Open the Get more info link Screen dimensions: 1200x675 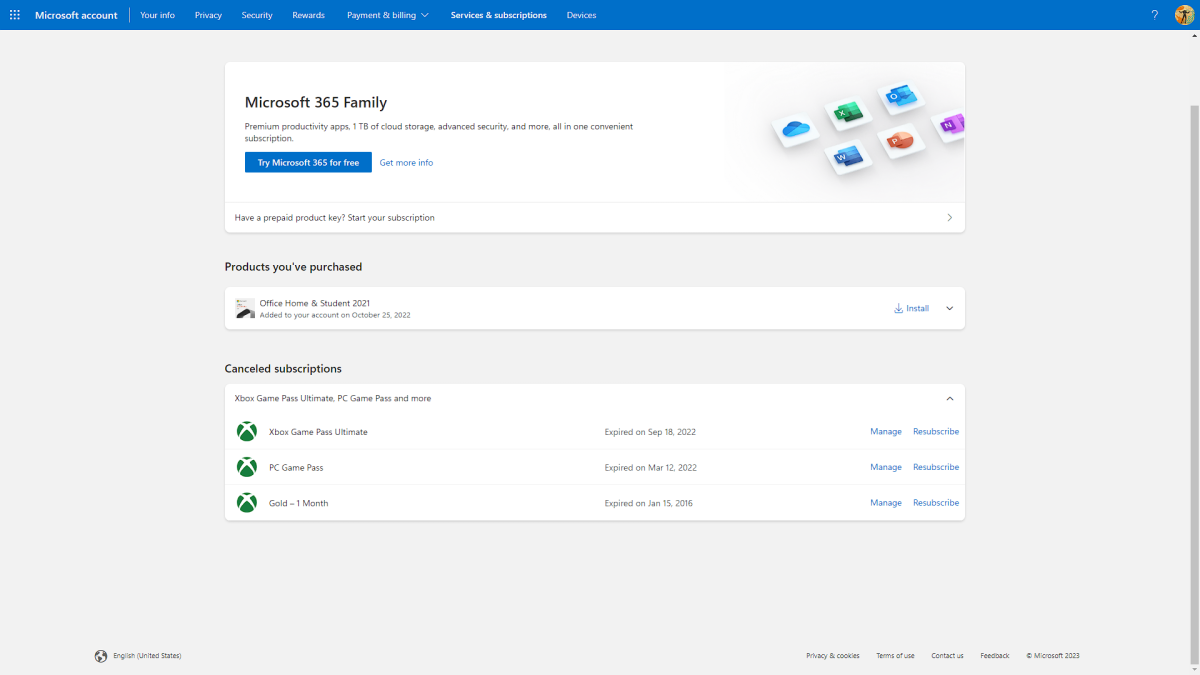tap(406, 162)
